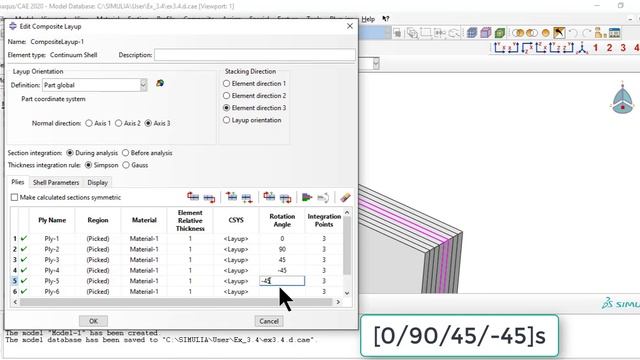Choose Axis 1 as normal direction
640x360 pixels.
point(89,123)
